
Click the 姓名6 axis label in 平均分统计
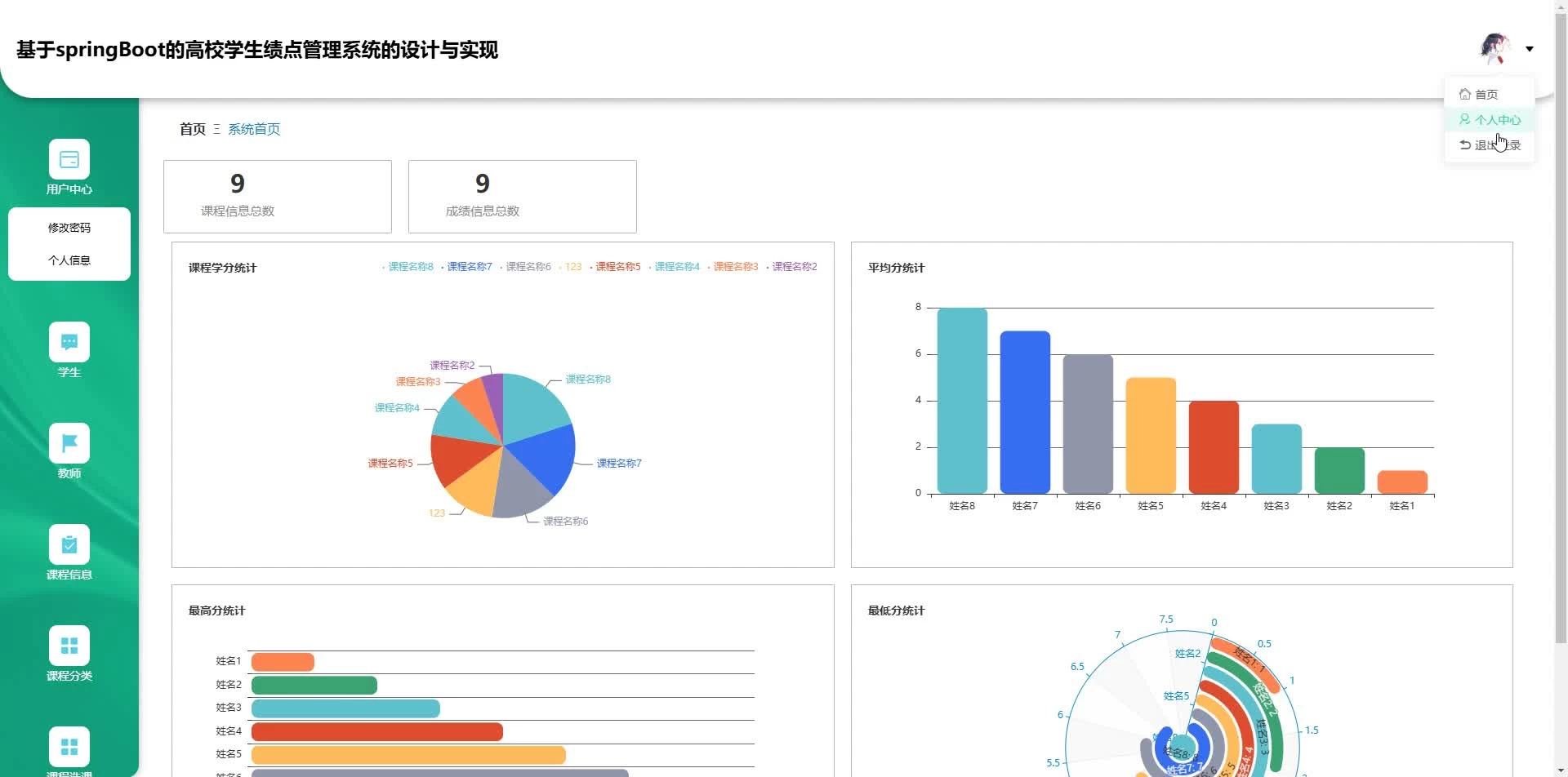tap(1088, 506)
